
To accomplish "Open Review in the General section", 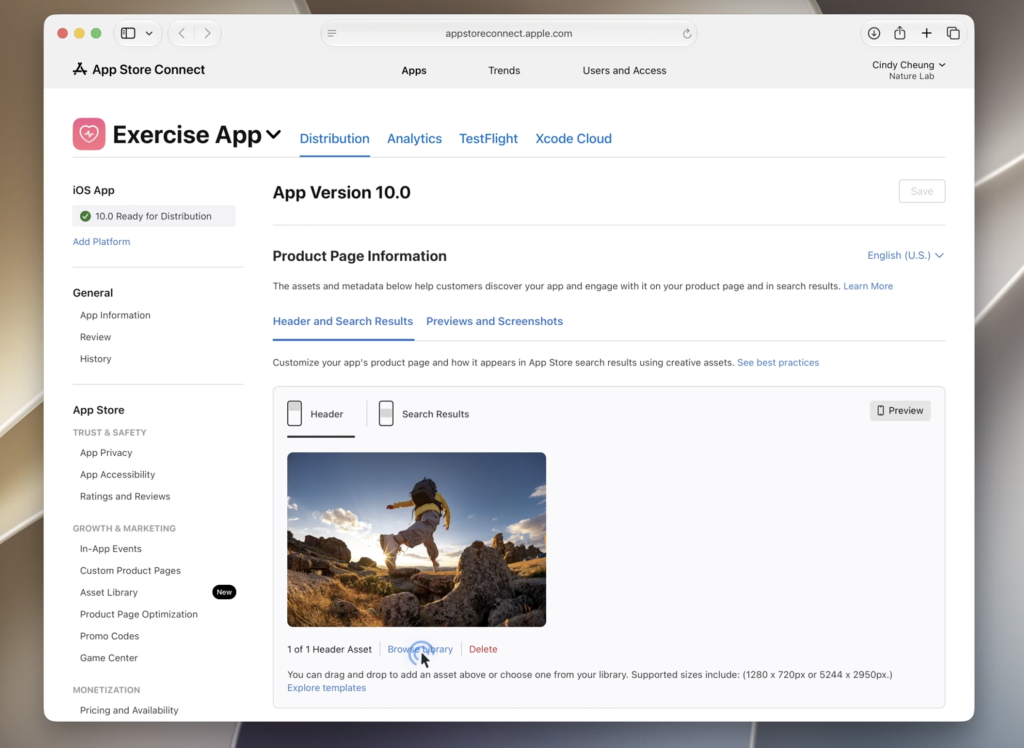I will [95, 337].
